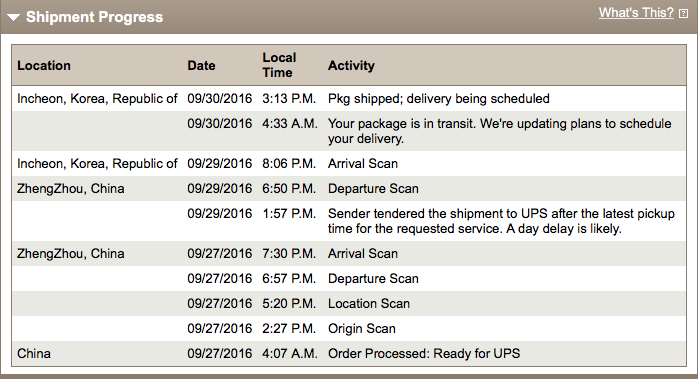Click the 7:30 P.M. Arrival Scan entry
The width and height of the screenshot is (700, 380).
[x=362, y=254]
